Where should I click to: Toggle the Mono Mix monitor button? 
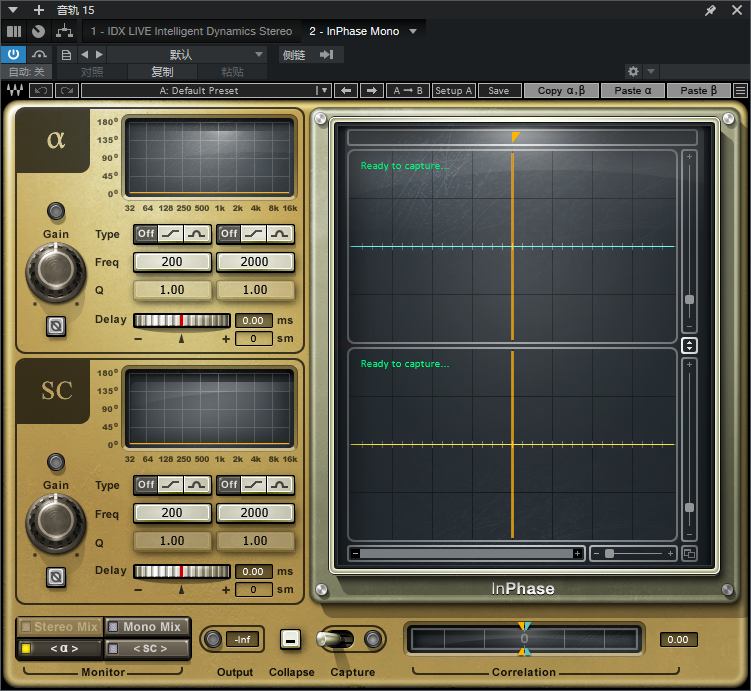pos(148,627)
